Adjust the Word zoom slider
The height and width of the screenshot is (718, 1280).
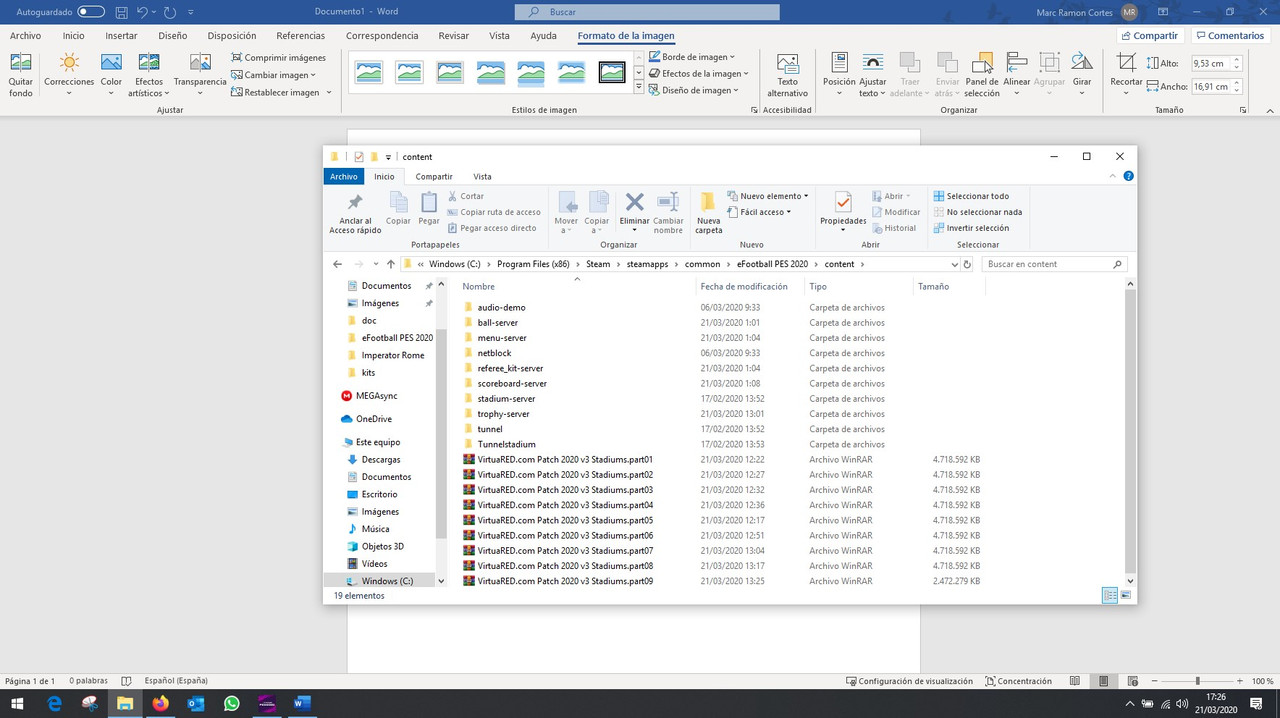click(x=1197, y=681)
